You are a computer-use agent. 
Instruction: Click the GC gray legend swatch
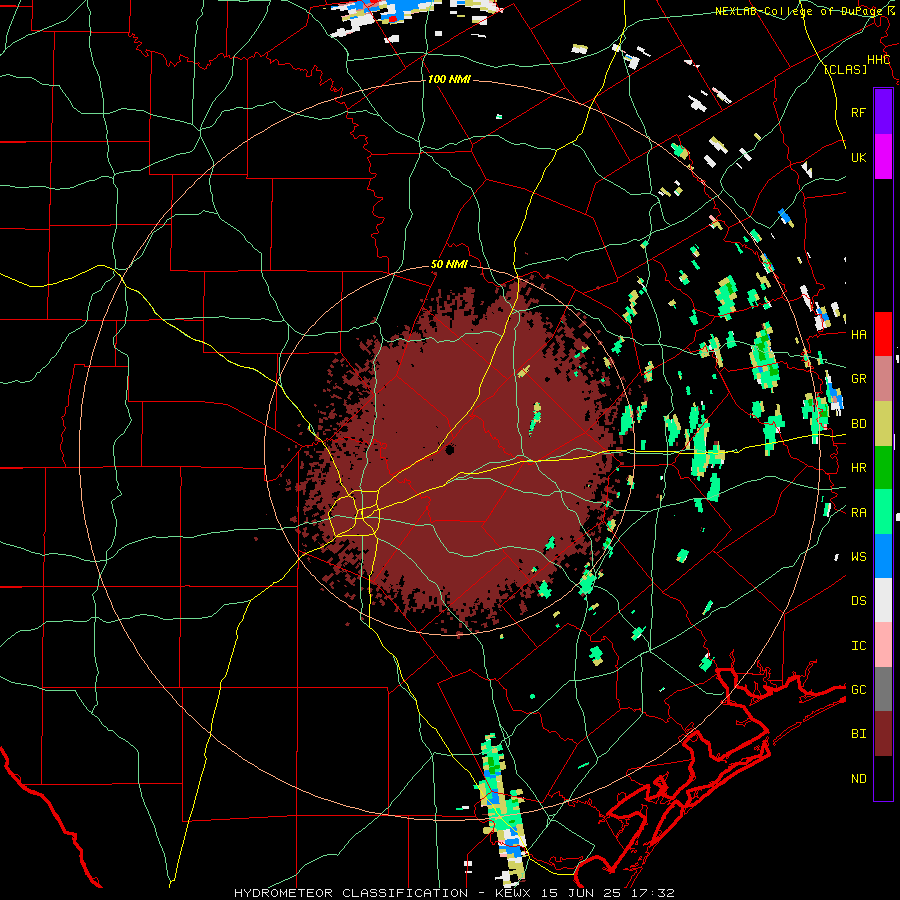[883, 689]
